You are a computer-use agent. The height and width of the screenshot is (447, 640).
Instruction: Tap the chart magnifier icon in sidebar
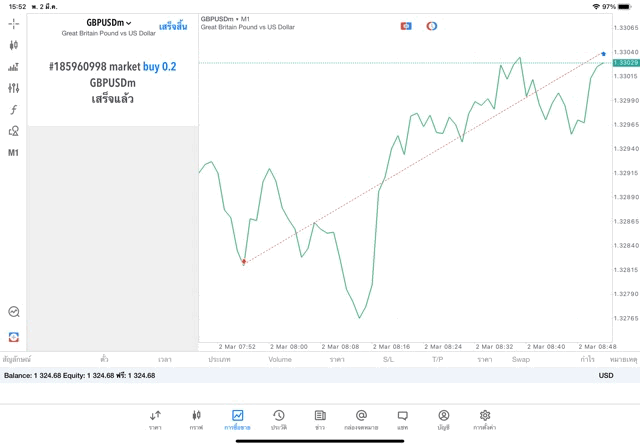[13, 312]
